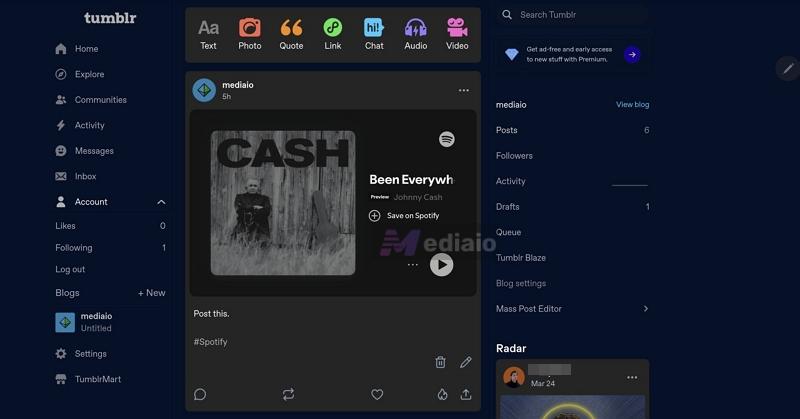Open Blog settings

(x=521, y=283)
